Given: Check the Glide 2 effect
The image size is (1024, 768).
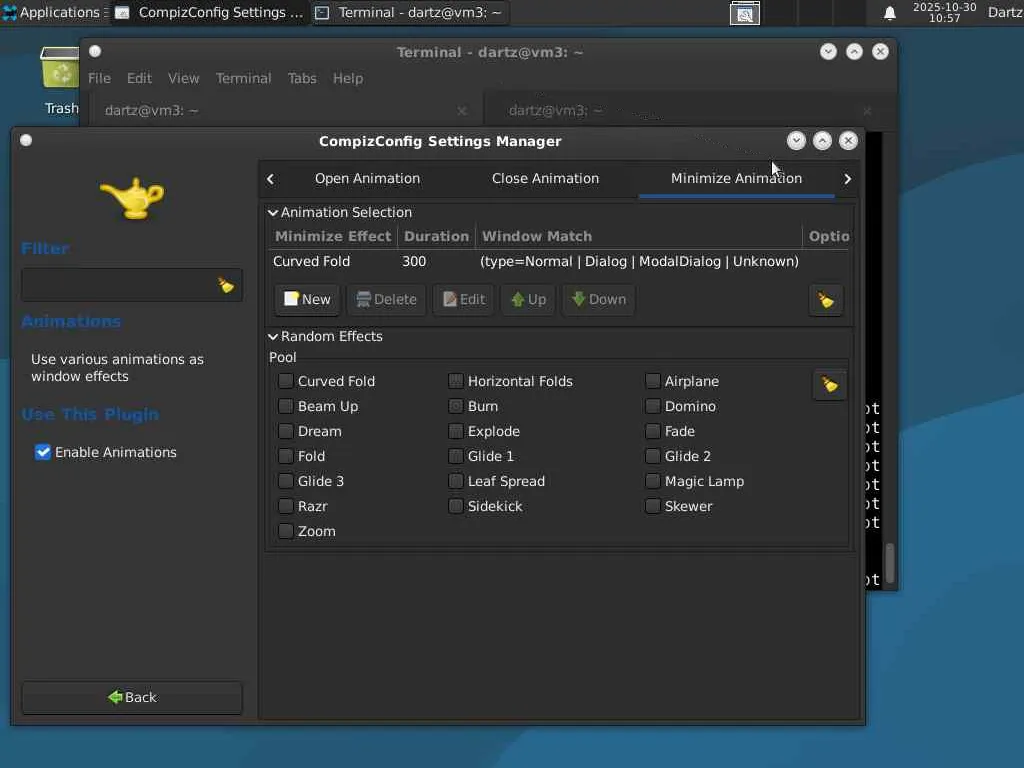Looking at the screenshot, I should click(652, 456).
